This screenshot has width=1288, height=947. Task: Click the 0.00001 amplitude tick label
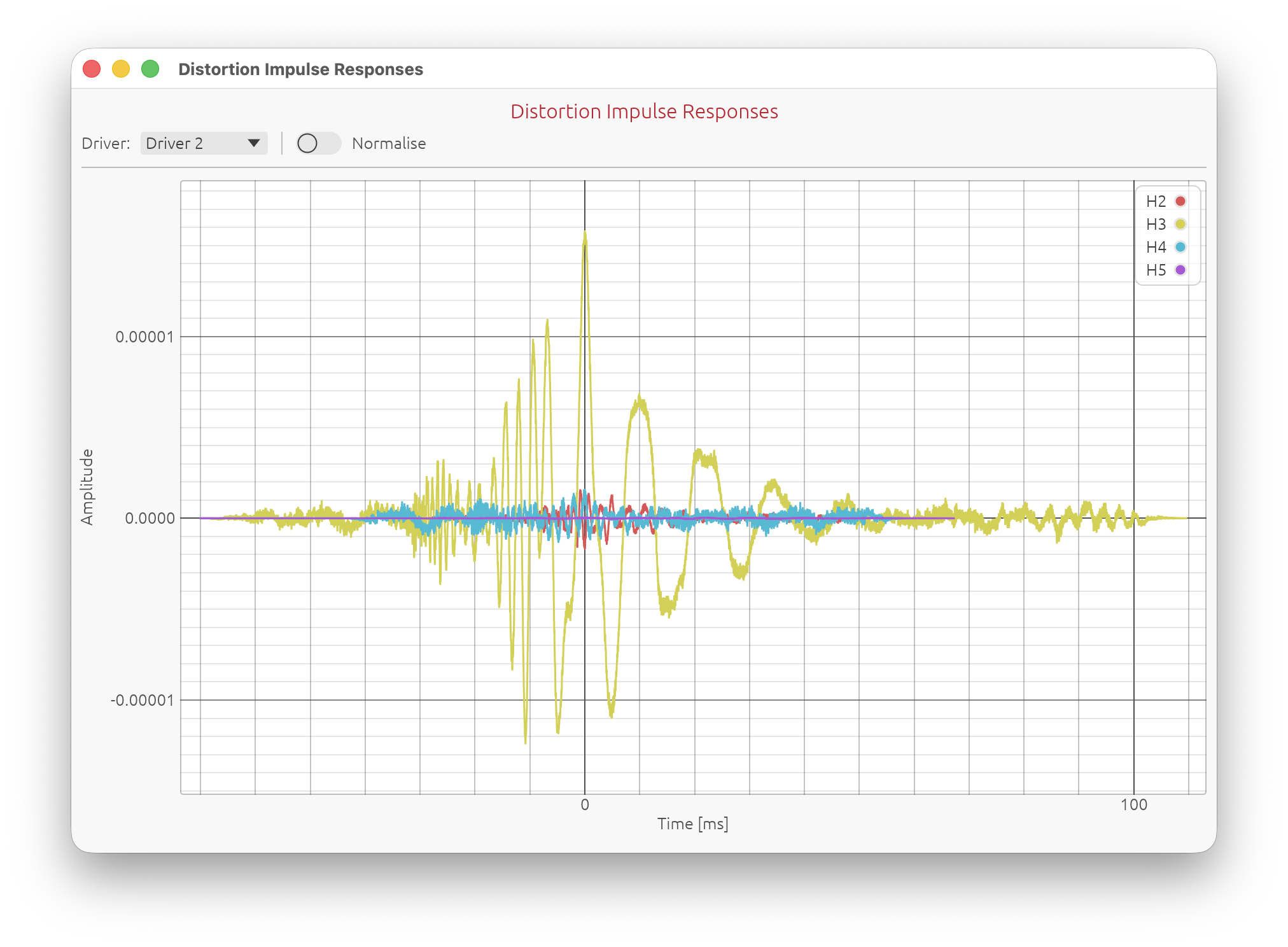pos(144,337)
